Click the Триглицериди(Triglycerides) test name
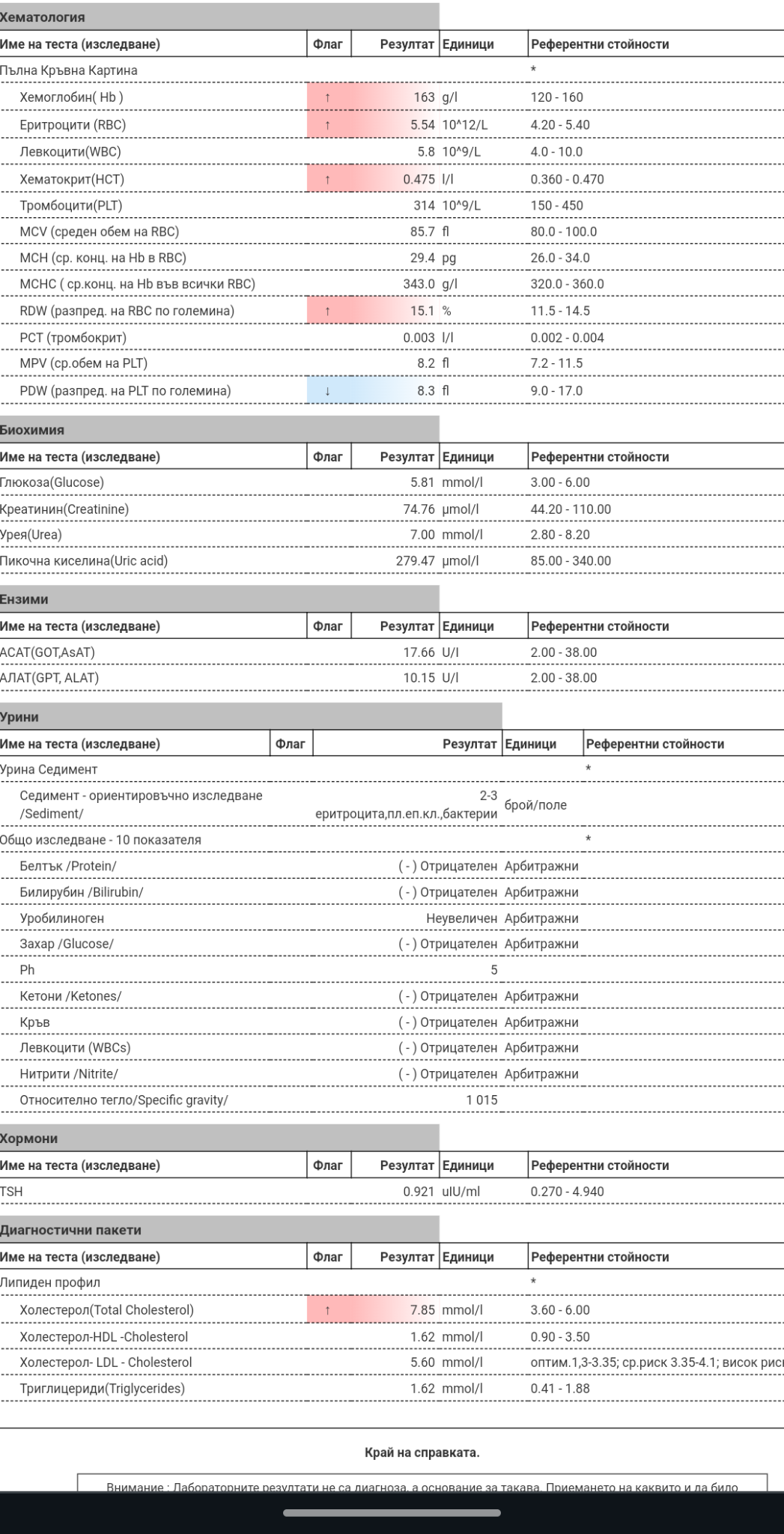 point(103,1389)
